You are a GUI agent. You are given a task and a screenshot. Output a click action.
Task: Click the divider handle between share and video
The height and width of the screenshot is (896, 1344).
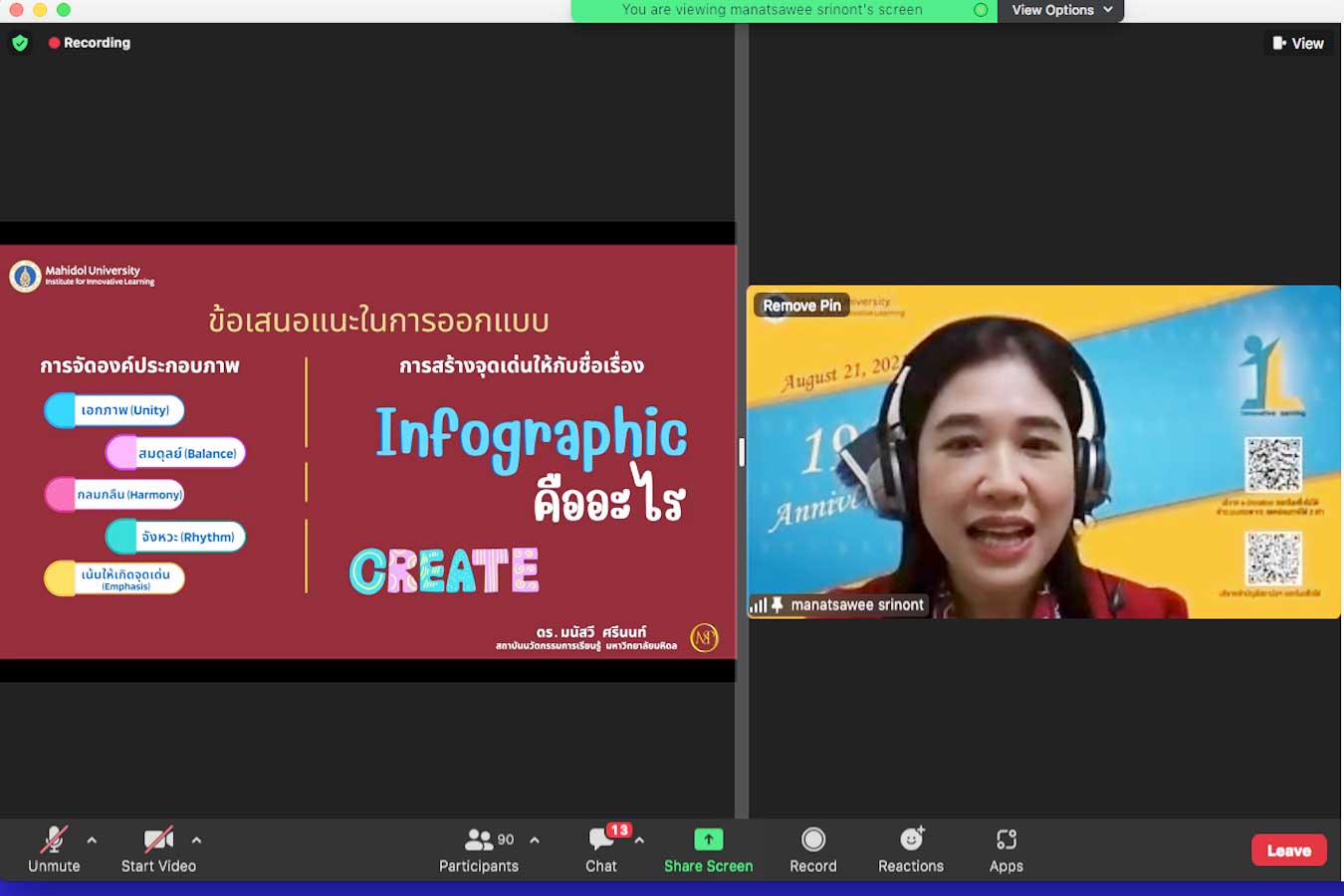[x=742, y=452]
